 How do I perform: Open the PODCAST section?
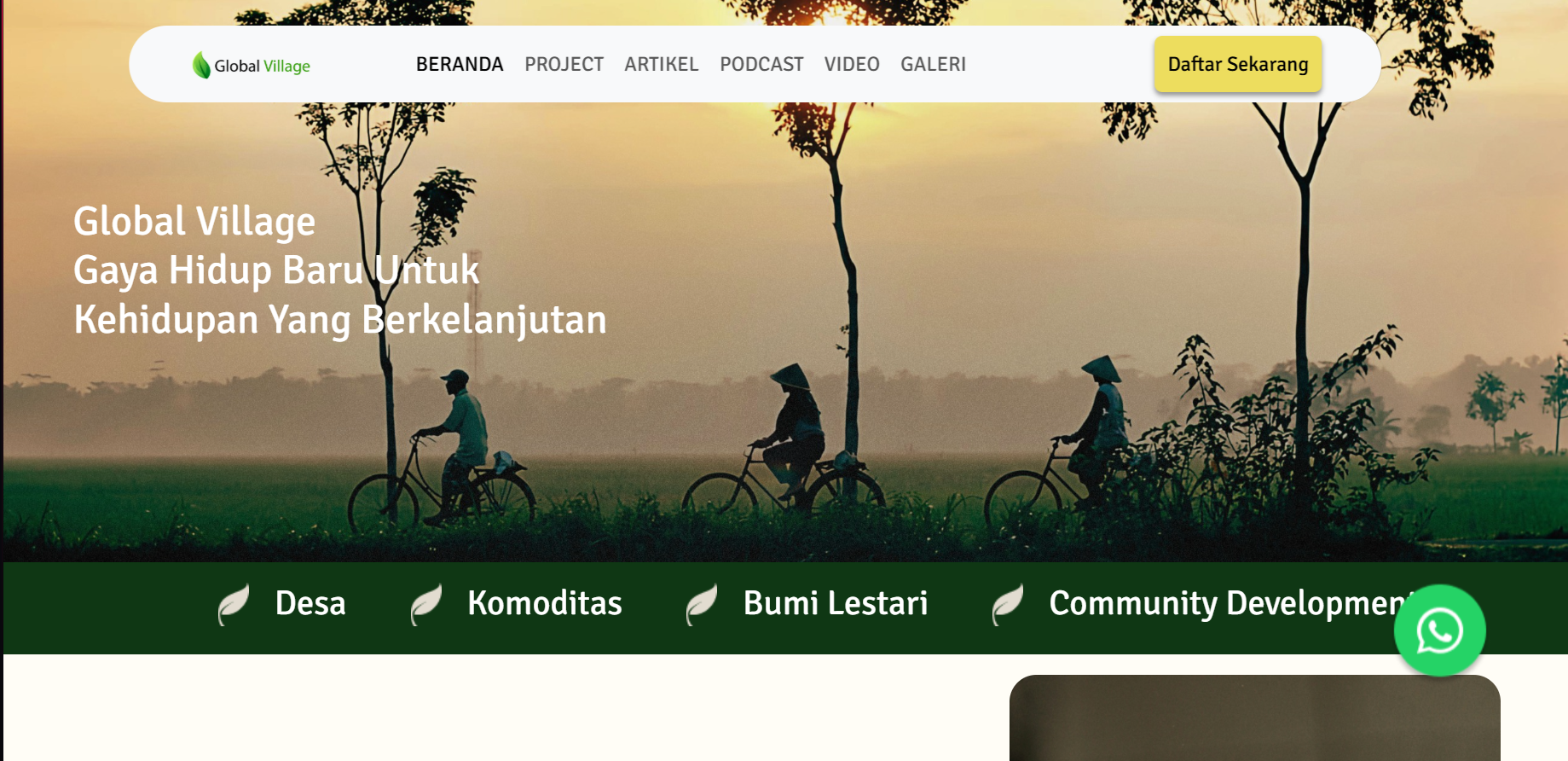pyautogui.click(x=761, y=64)
